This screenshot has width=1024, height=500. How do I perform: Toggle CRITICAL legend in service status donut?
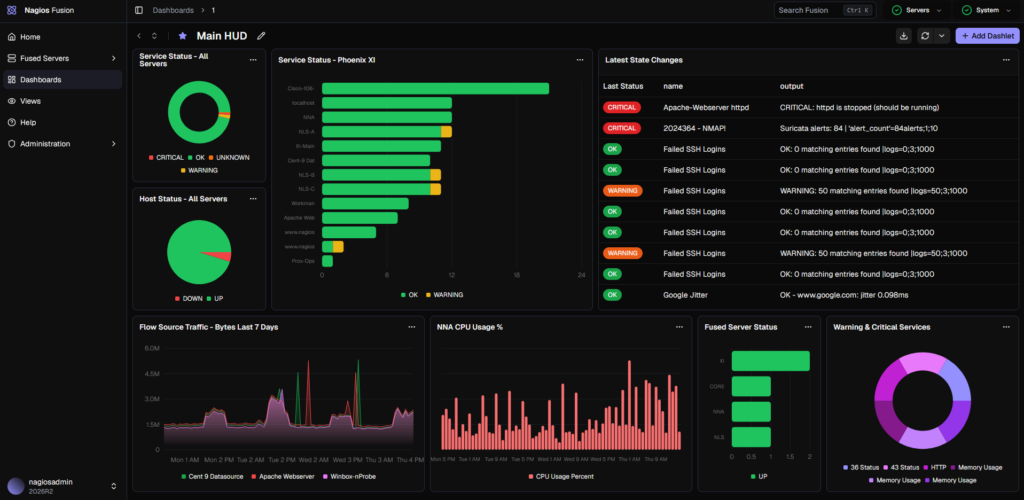click(x=167, y=157)
